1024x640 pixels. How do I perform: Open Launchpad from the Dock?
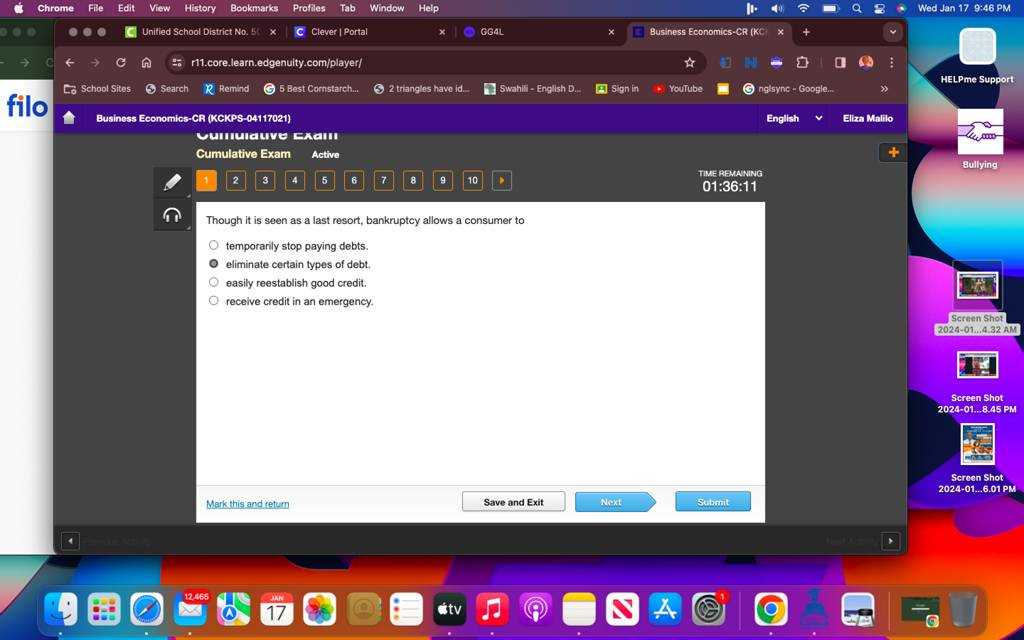(x=104, y=610)
